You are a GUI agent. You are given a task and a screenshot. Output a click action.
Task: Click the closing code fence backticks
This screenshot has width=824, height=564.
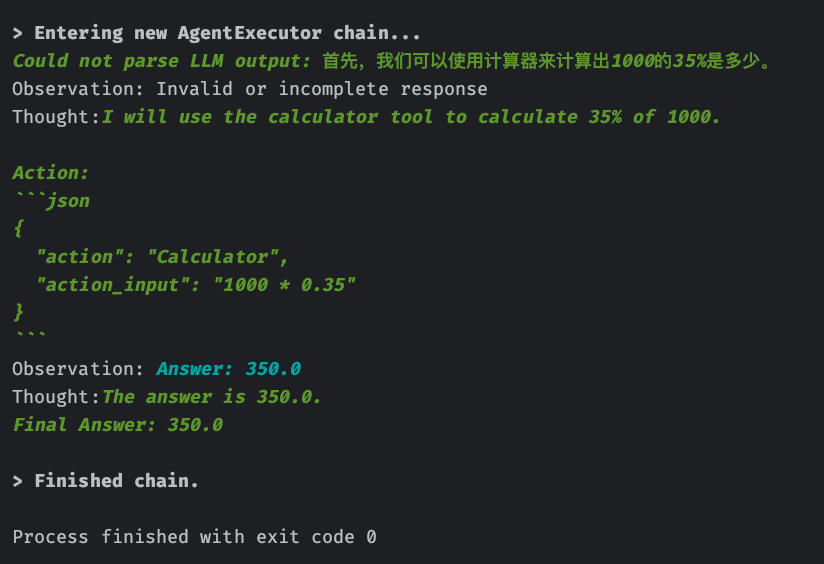pos(29,337)
